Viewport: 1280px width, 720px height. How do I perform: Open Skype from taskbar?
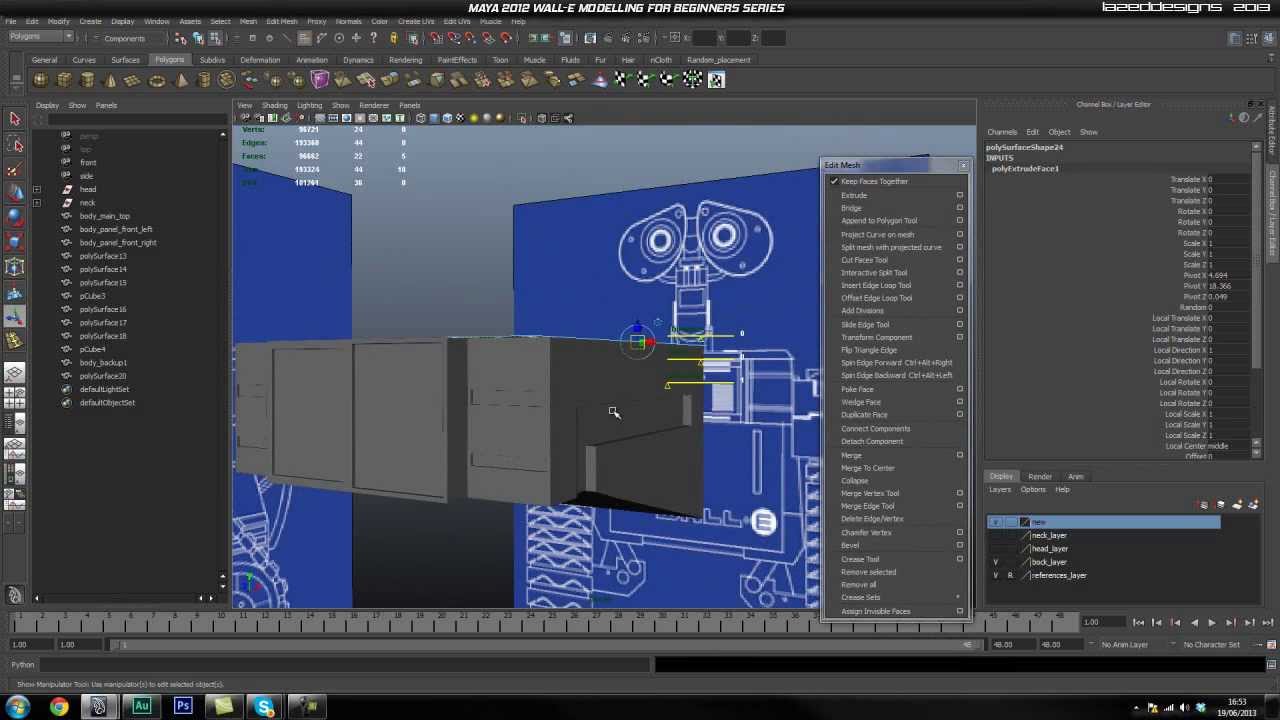(264, 707)
